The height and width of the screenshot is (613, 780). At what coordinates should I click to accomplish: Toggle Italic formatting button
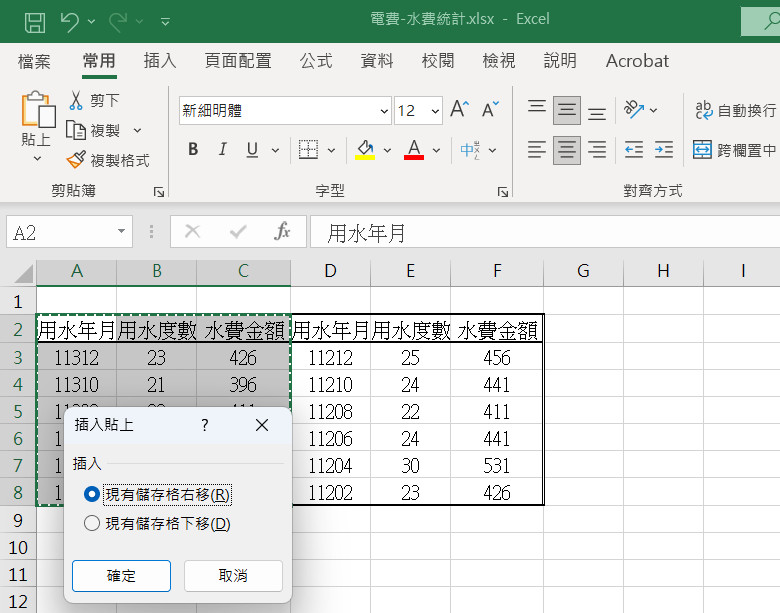point(222,150)
